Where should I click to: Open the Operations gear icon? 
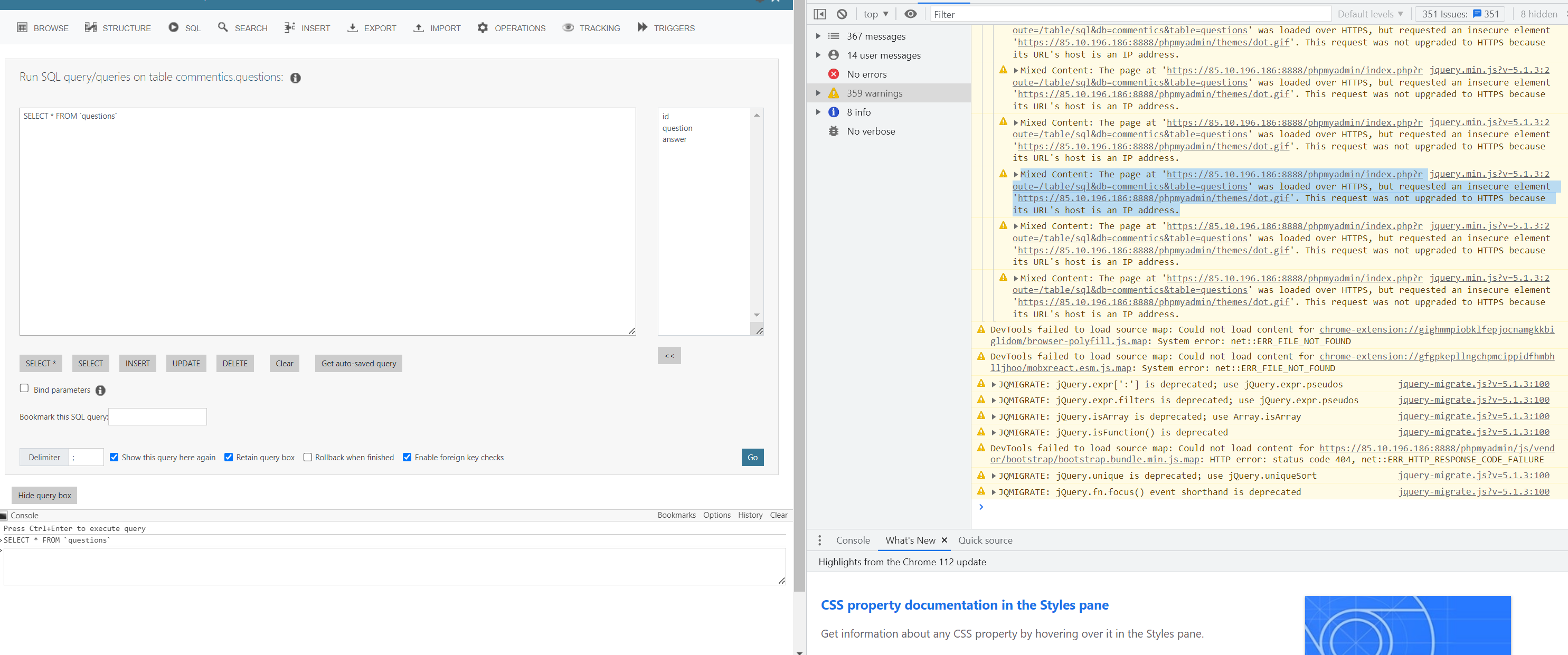tap(483, 27)
